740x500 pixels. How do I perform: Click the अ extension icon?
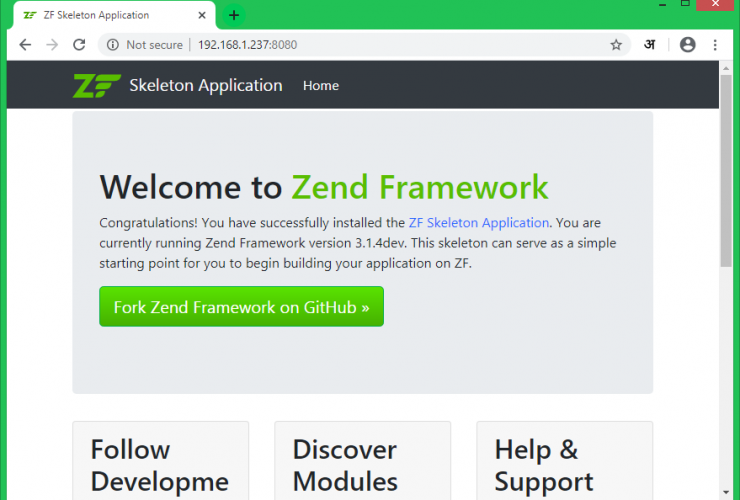pos(649,45)
